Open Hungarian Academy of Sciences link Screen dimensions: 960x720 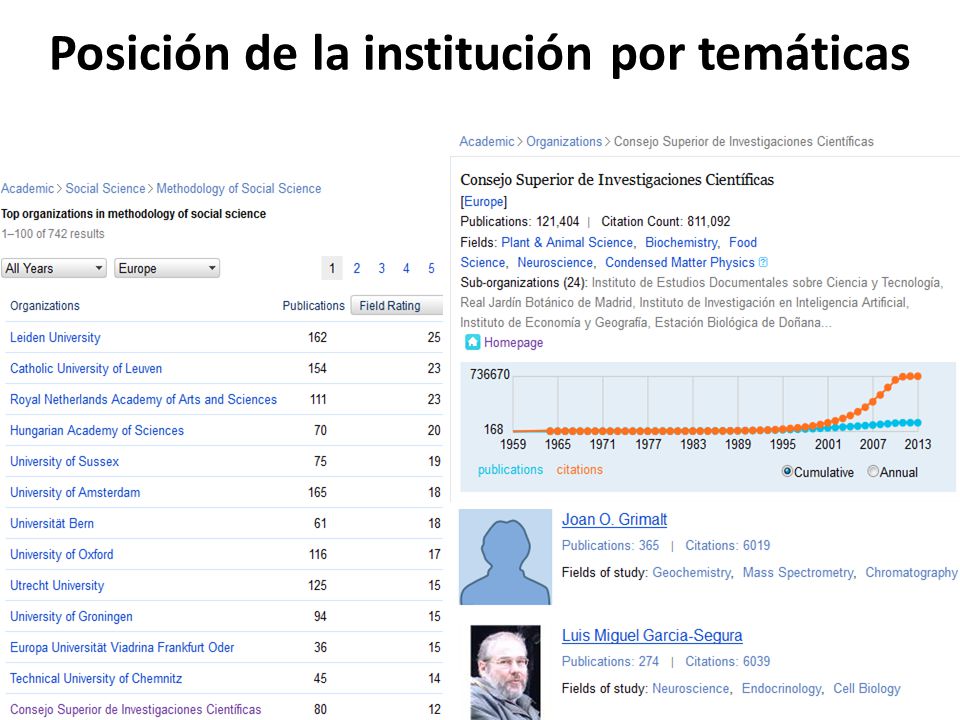coord(97,430)
